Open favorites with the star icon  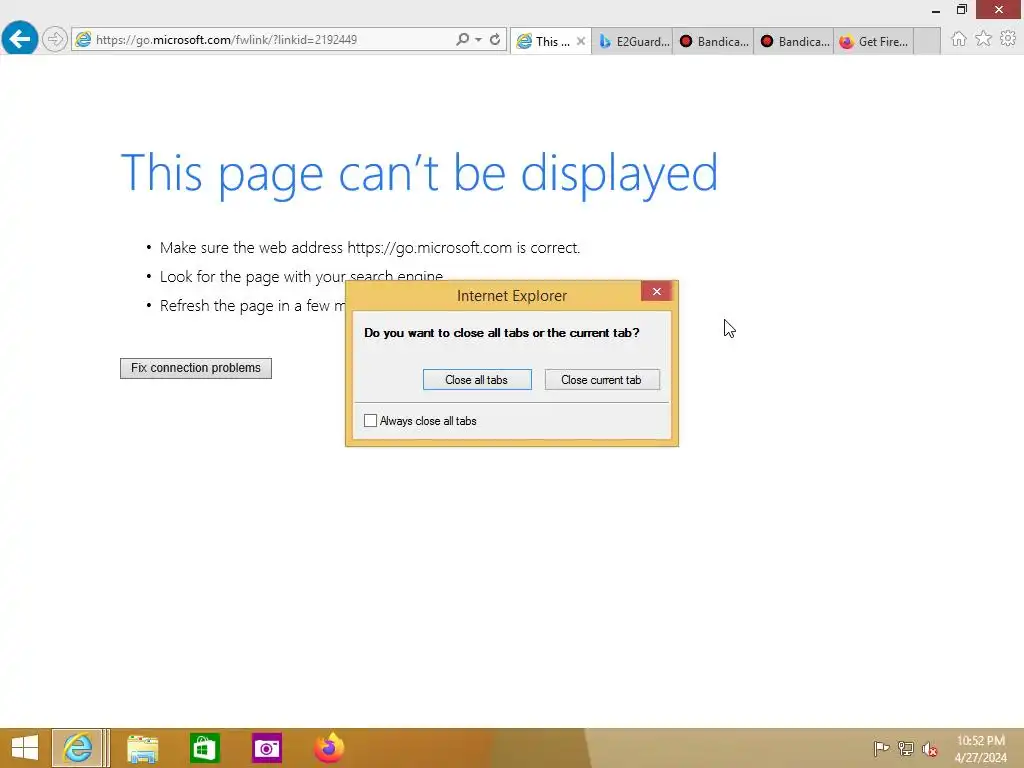click(983, 39)
